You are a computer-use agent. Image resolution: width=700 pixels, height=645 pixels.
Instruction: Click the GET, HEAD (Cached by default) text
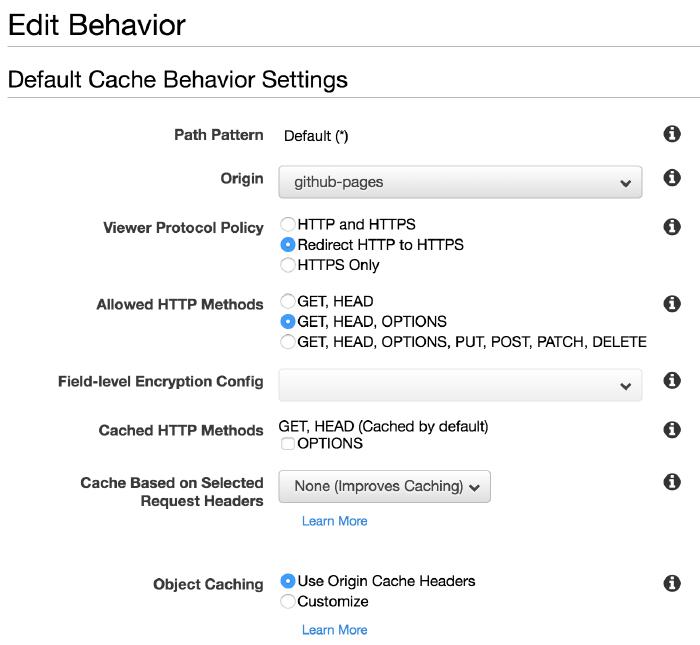tap(383, 426)
